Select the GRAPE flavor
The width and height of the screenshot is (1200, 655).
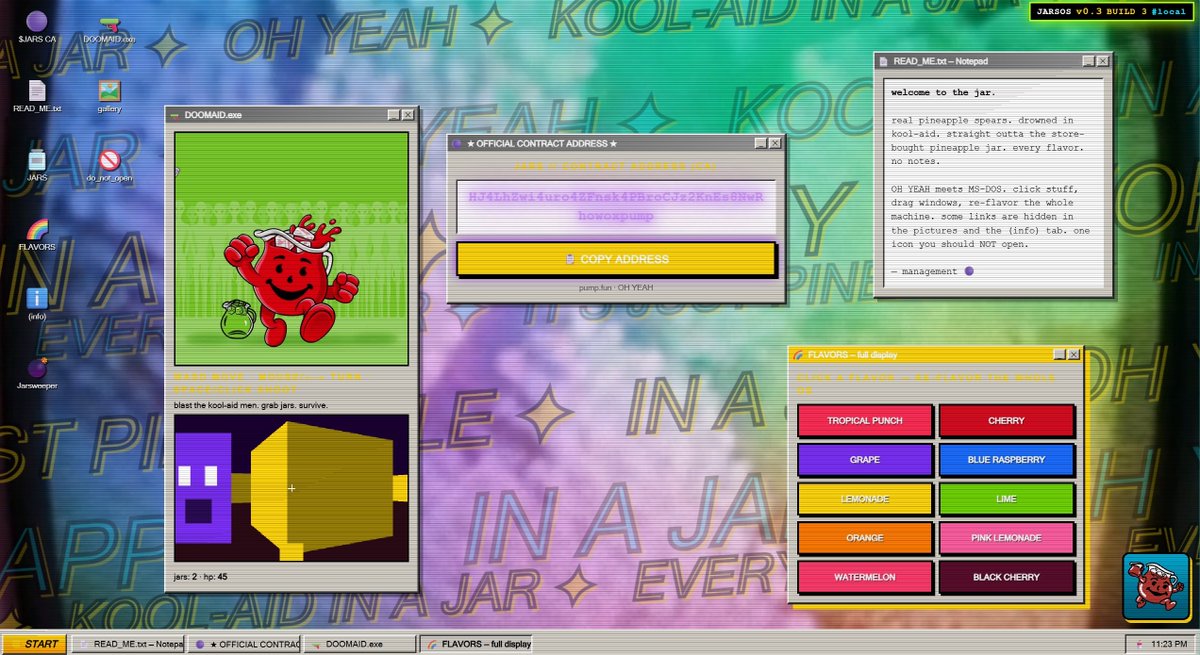[865, 460]
